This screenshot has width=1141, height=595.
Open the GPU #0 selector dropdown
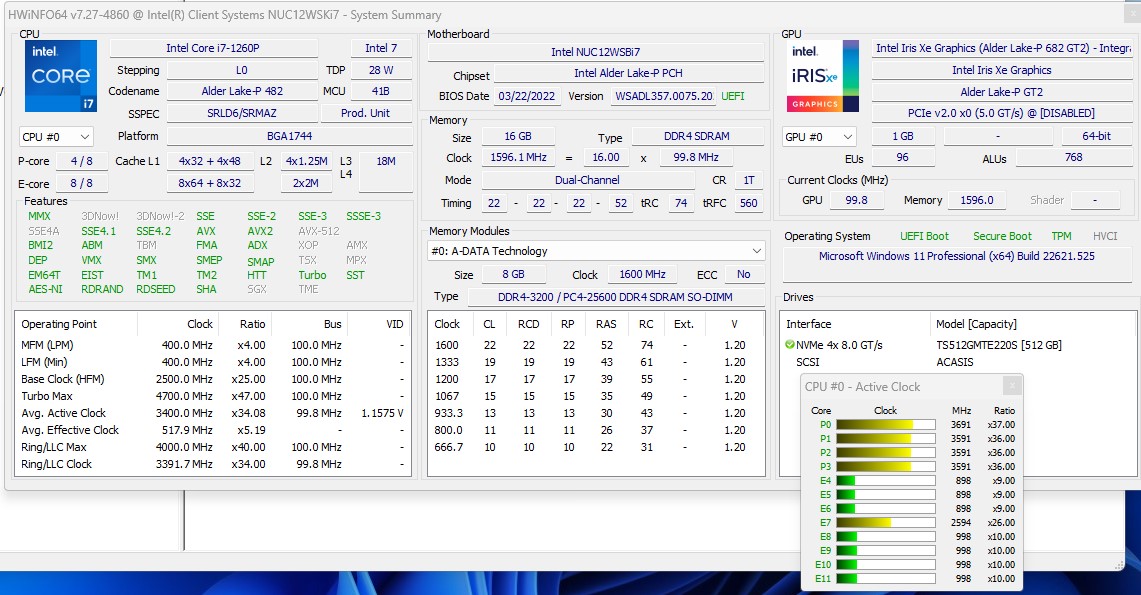[x=819, y=137]
